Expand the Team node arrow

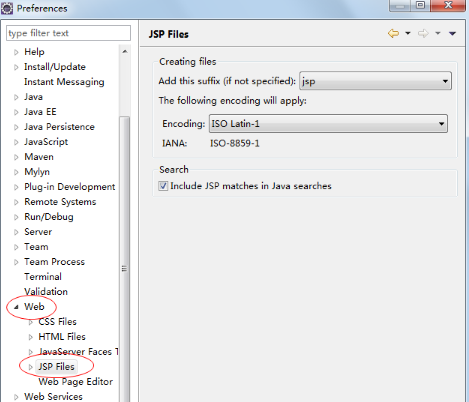pos(16,247)
